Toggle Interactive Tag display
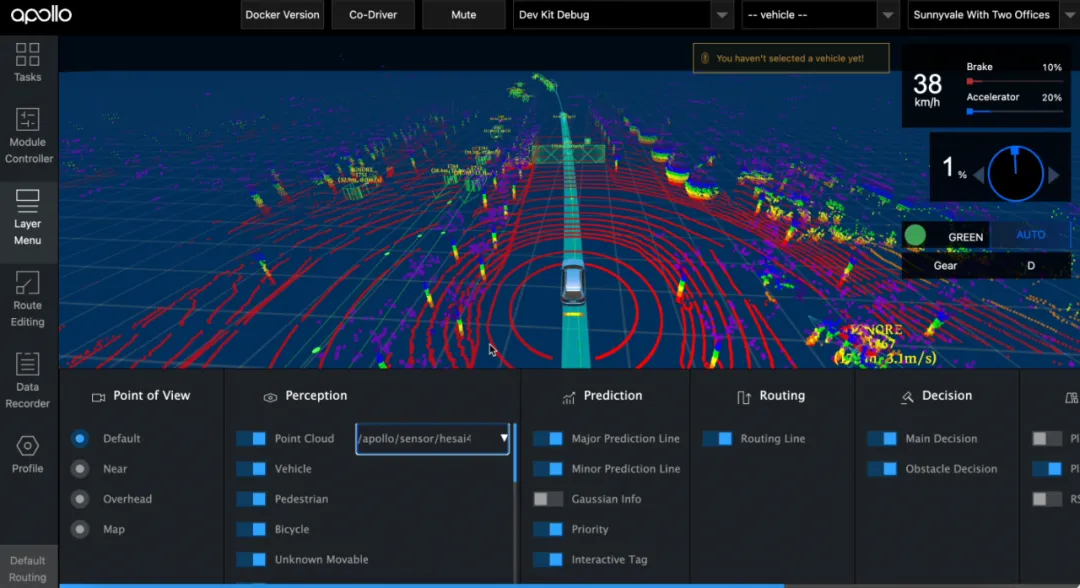Viewport: 1080px width, 588px height. click(548, 560)
